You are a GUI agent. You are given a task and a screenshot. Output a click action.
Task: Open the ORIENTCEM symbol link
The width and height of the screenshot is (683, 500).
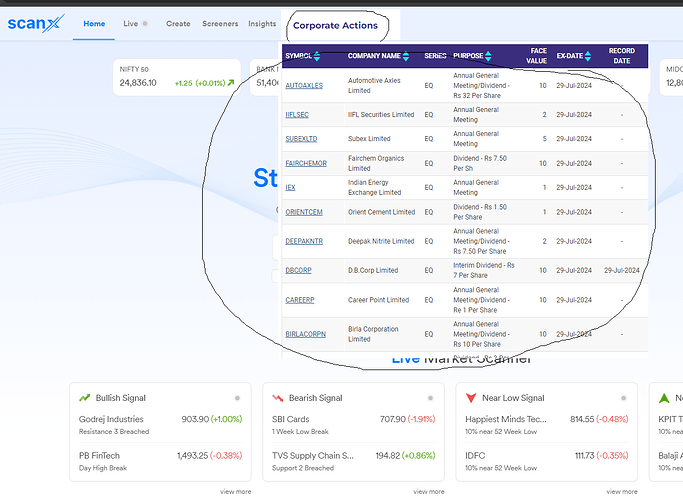[x=304, y=212]
